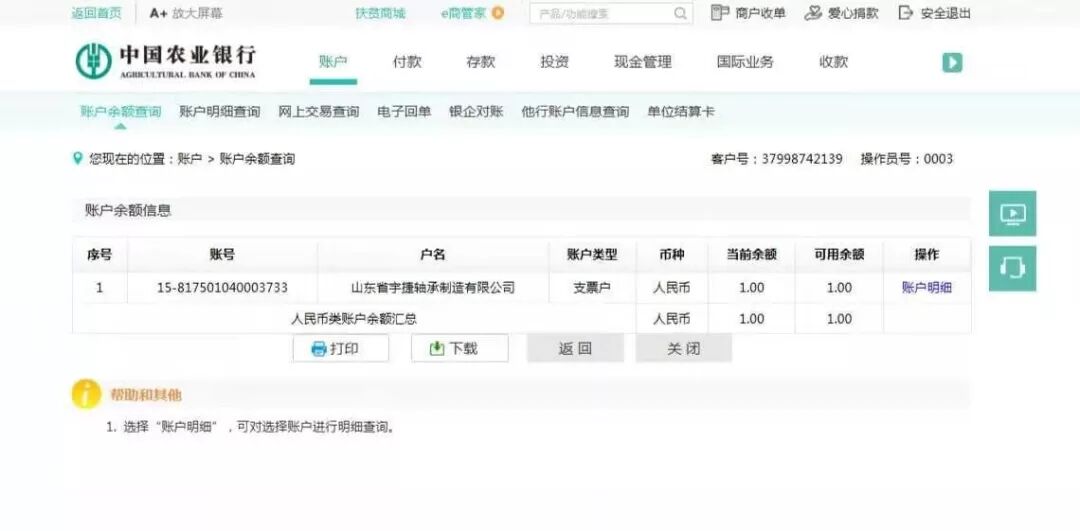Click 放大屏幕 text link

198,13
